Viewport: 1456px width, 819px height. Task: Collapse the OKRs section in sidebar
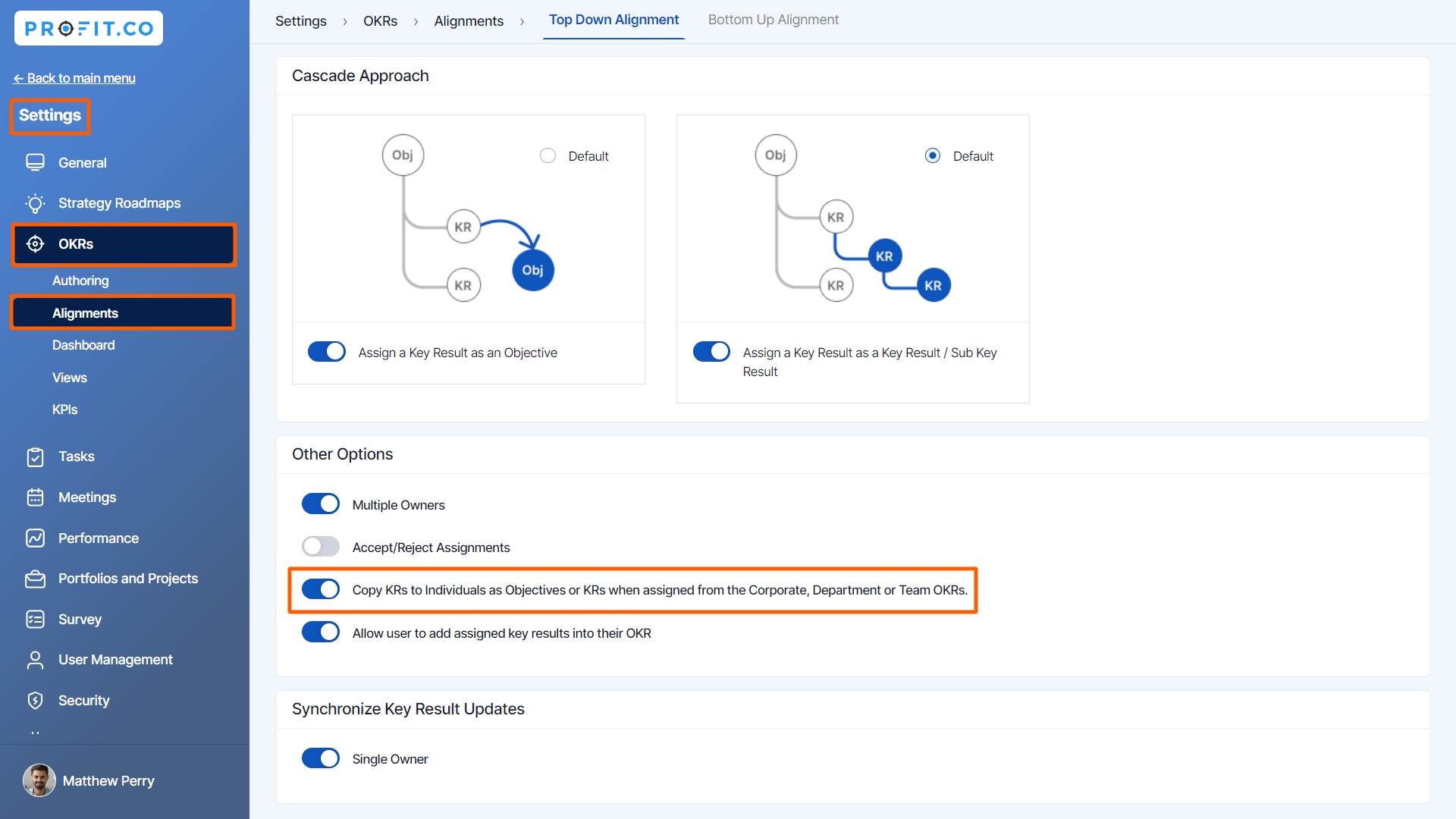point(124,244)
